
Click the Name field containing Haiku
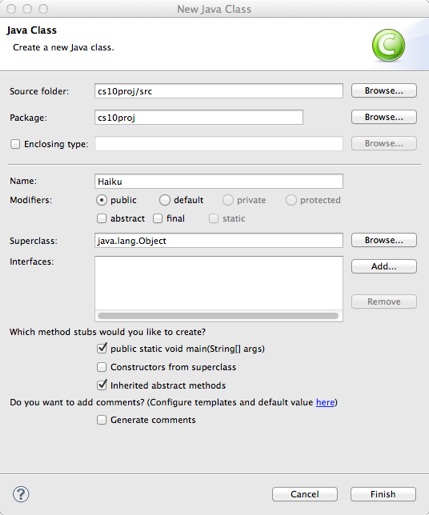coord(219,181)
